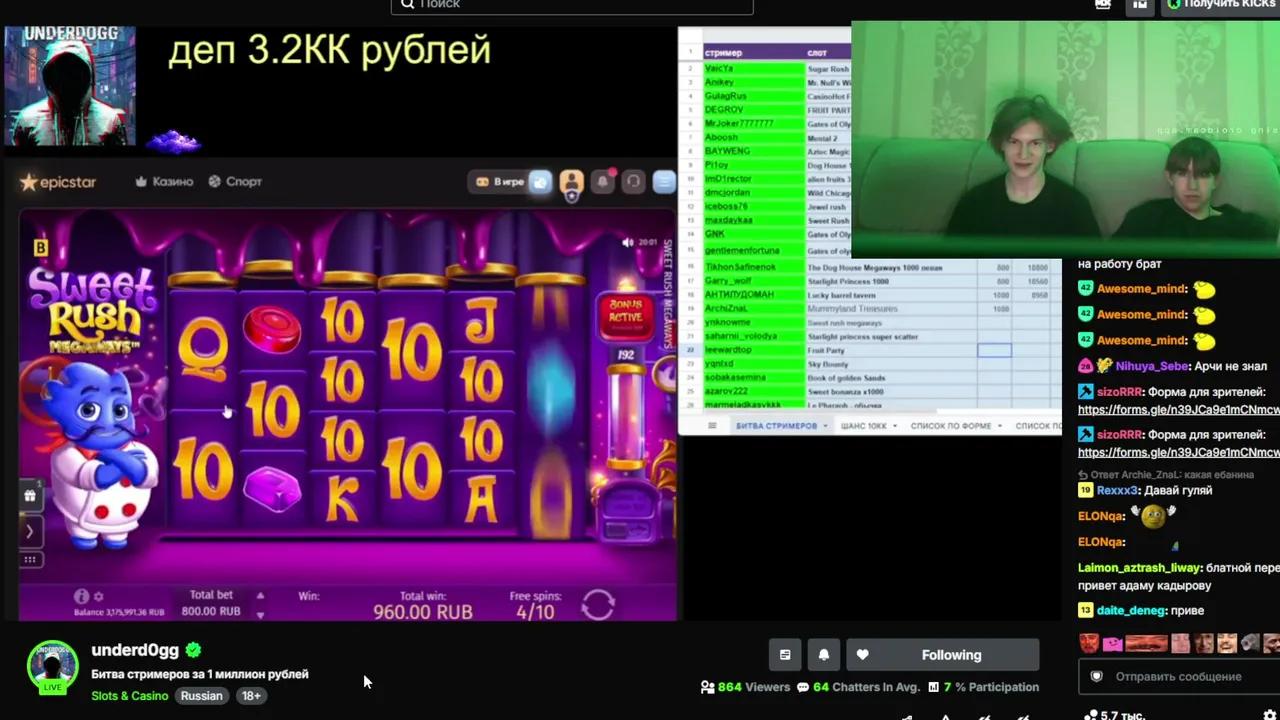Select cell with streamer VaicYa
The height and width of the screenshot is (720, 1280).
point(754,68)
